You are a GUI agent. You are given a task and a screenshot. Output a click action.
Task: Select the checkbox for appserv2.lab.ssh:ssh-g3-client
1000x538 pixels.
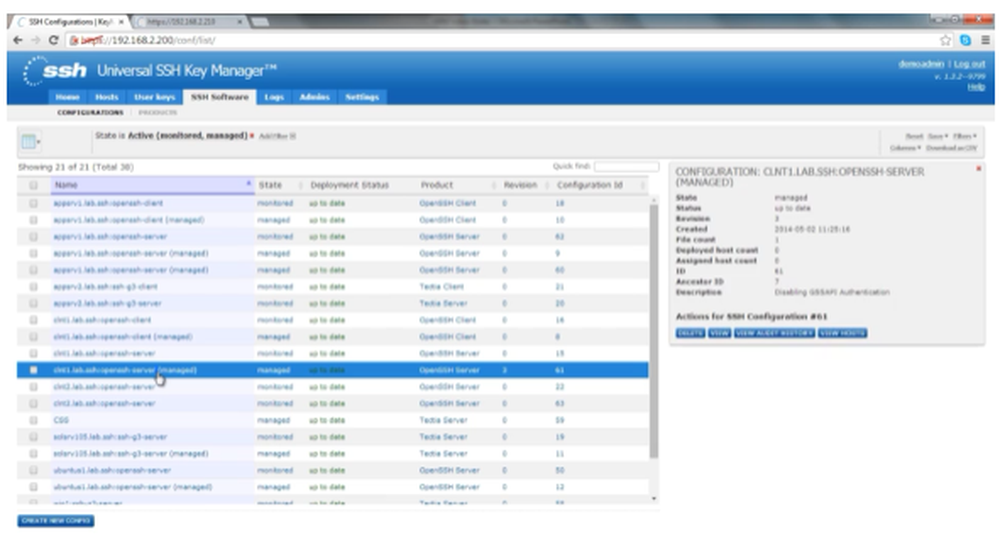(x=33, y=287)
